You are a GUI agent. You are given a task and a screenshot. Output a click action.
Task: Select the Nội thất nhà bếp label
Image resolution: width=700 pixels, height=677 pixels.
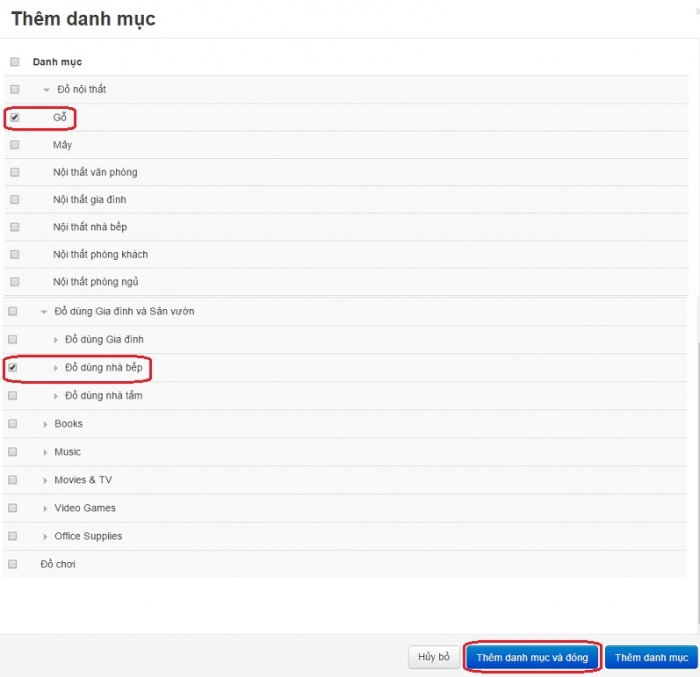coord(90,227)
